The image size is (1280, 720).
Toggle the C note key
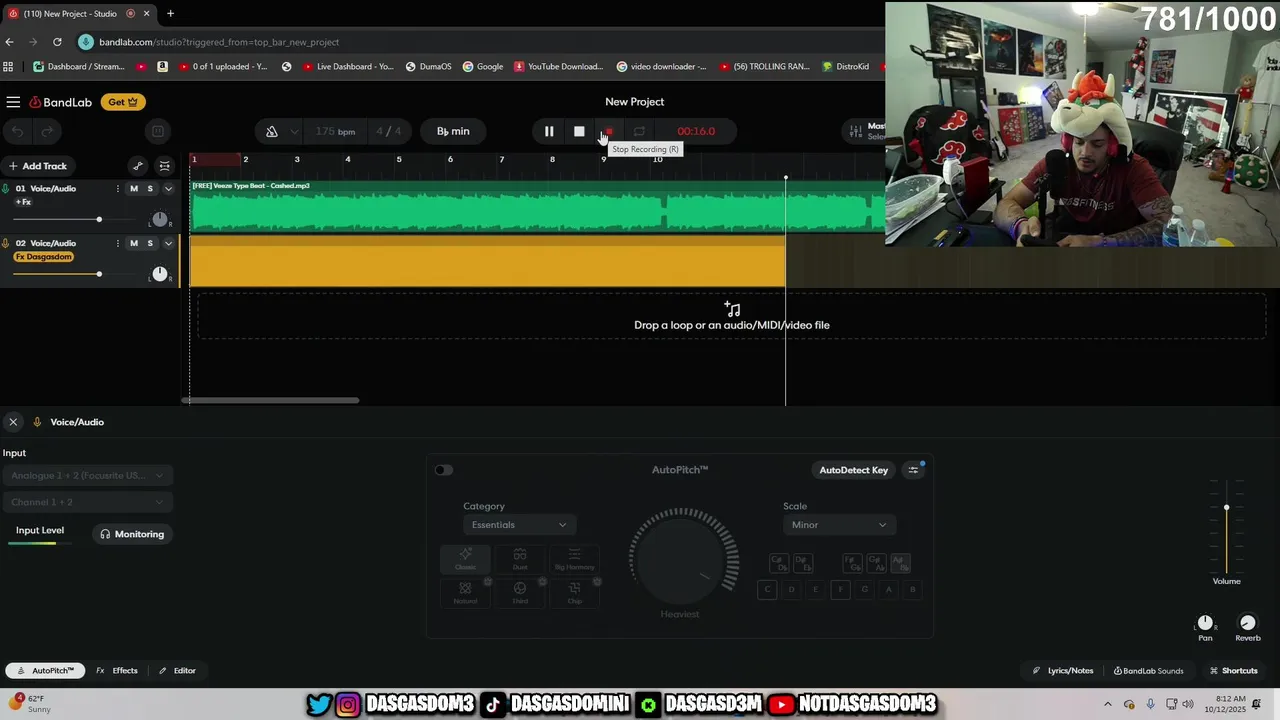767,589
